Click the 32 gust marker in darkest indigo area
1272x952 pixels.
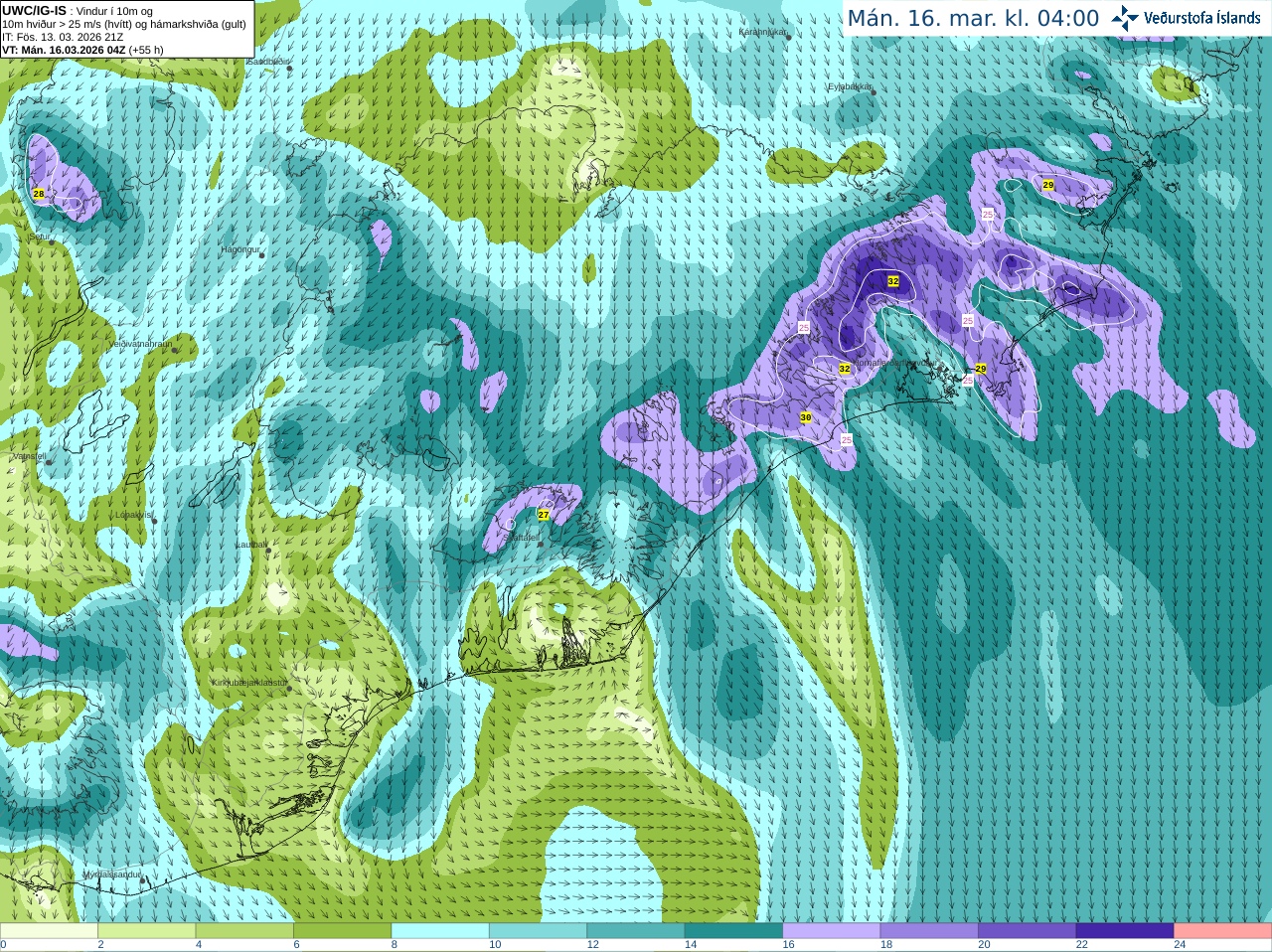(893, 282)
